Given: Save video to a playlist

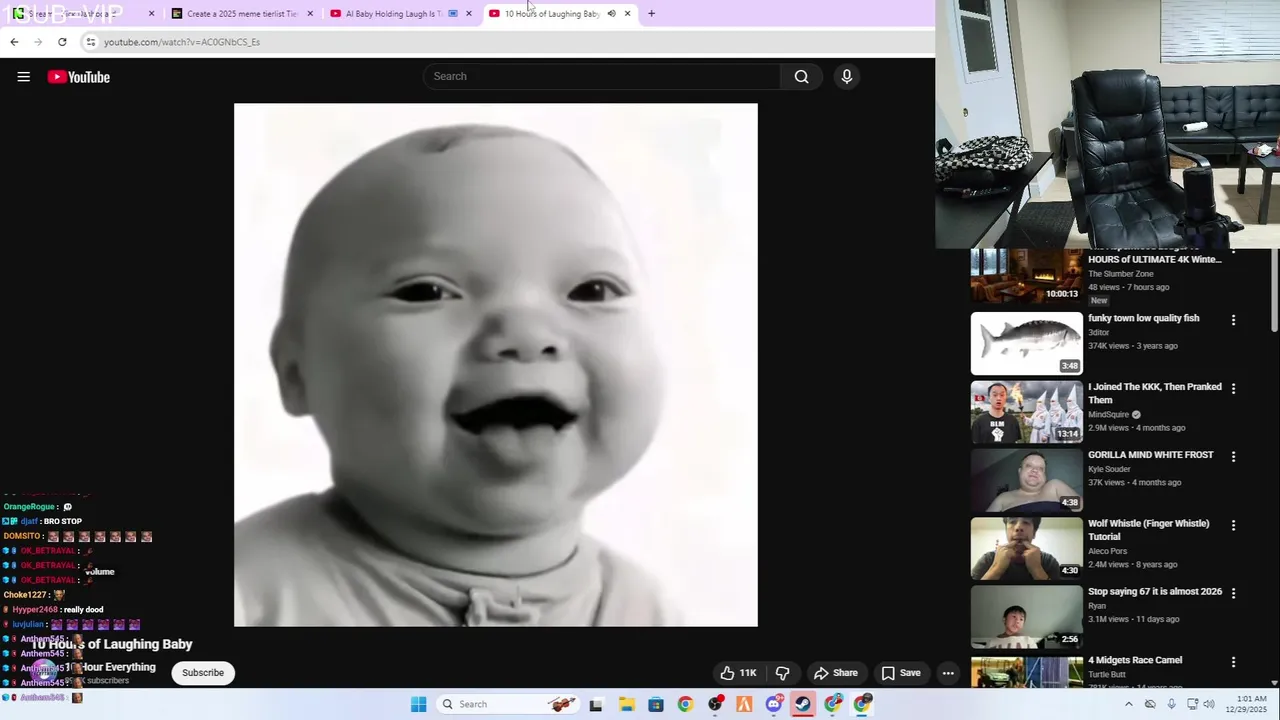Looking at the screenshot, I should pyautogui.click(x=901, y=673).
